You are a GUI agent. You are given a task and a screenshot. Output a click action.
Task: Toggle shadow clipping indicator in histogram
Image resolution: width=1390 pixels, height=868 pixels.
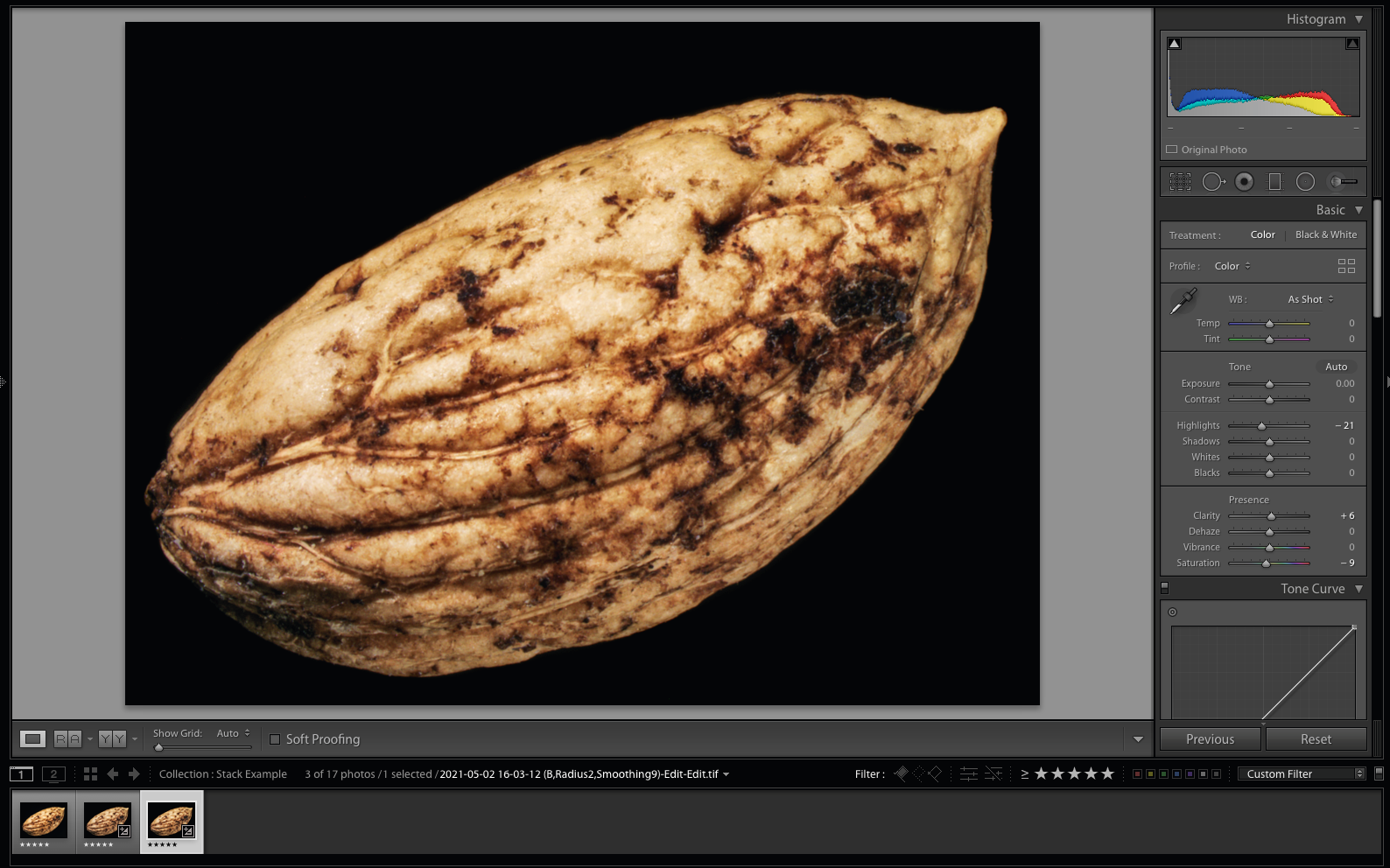click(1175, 44)
